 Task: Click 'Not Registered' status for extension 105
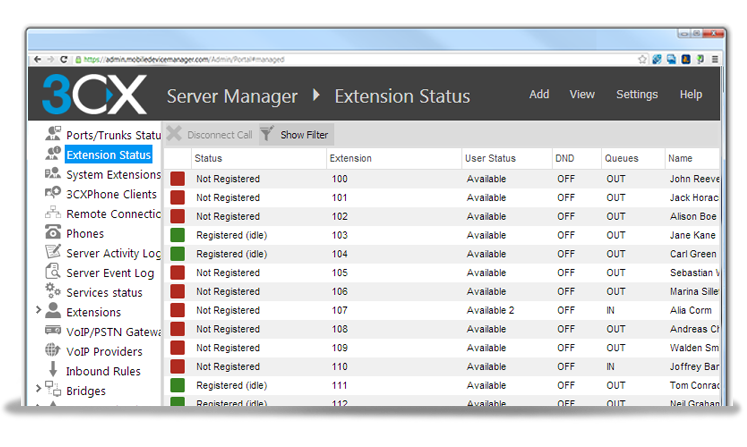[x=228, y=273]
